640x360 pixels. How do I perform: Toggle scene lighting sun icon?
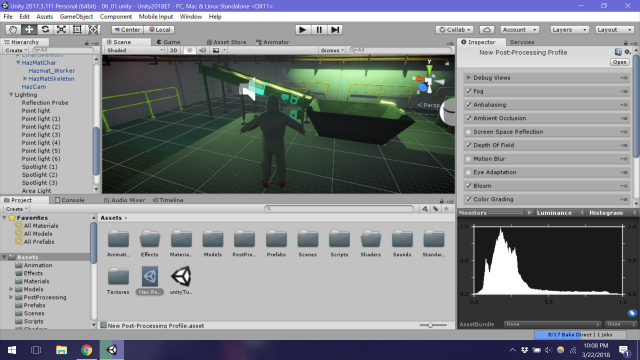click(189, 50)
